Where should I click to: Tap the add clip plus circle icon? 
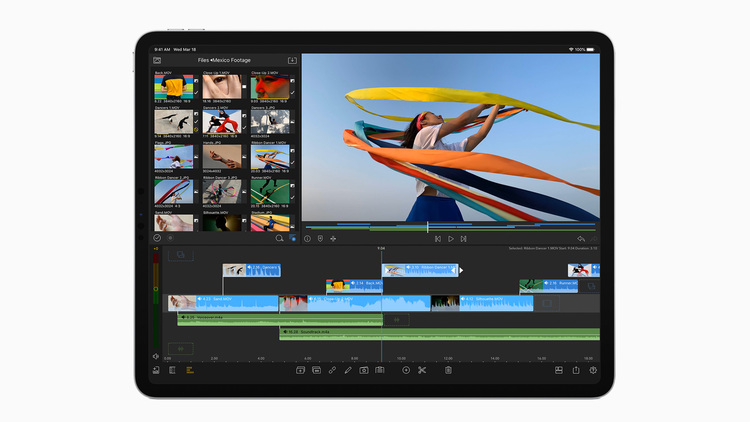tap(406, 370)
